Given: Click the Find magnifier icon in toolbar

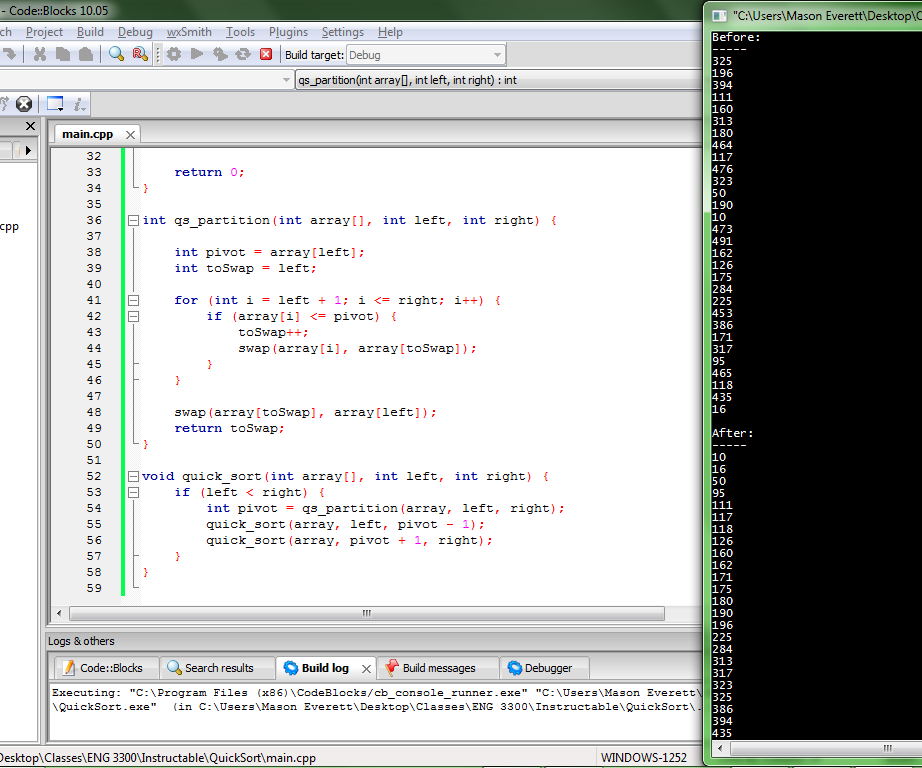Looking at the screenshot, I should pos(117,54).
